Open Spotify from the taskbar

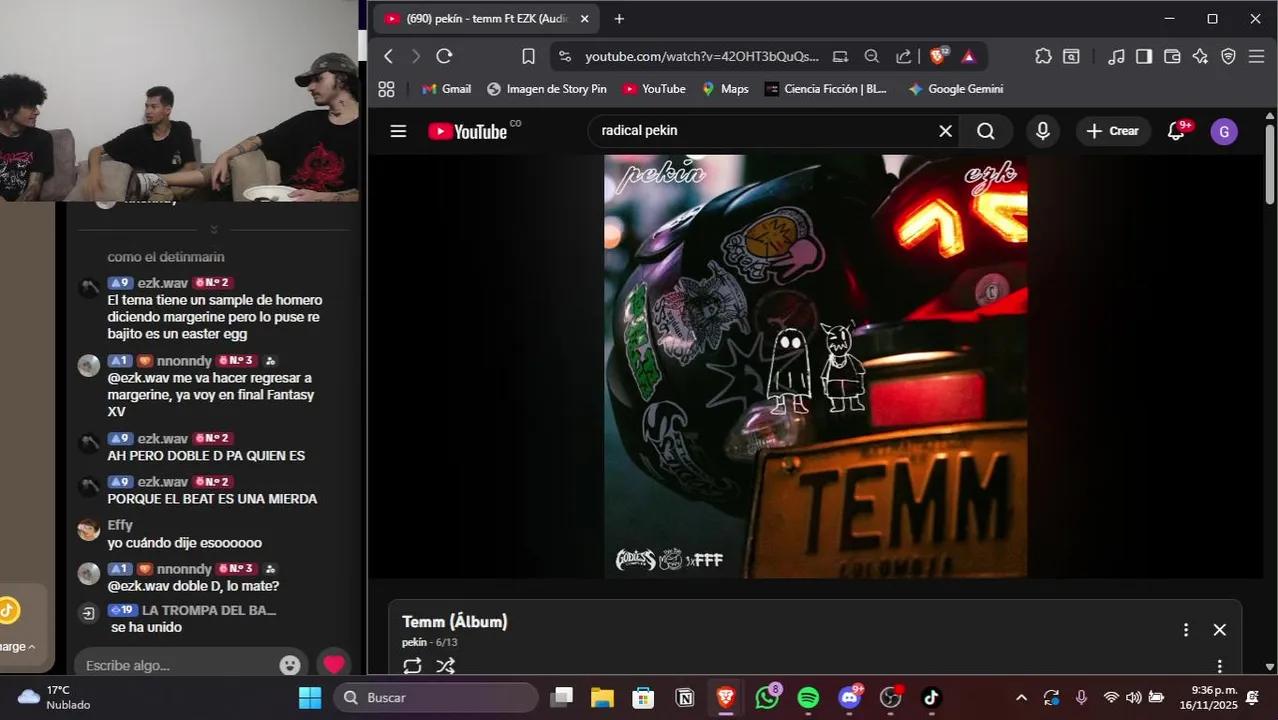(x=809, y=697)
